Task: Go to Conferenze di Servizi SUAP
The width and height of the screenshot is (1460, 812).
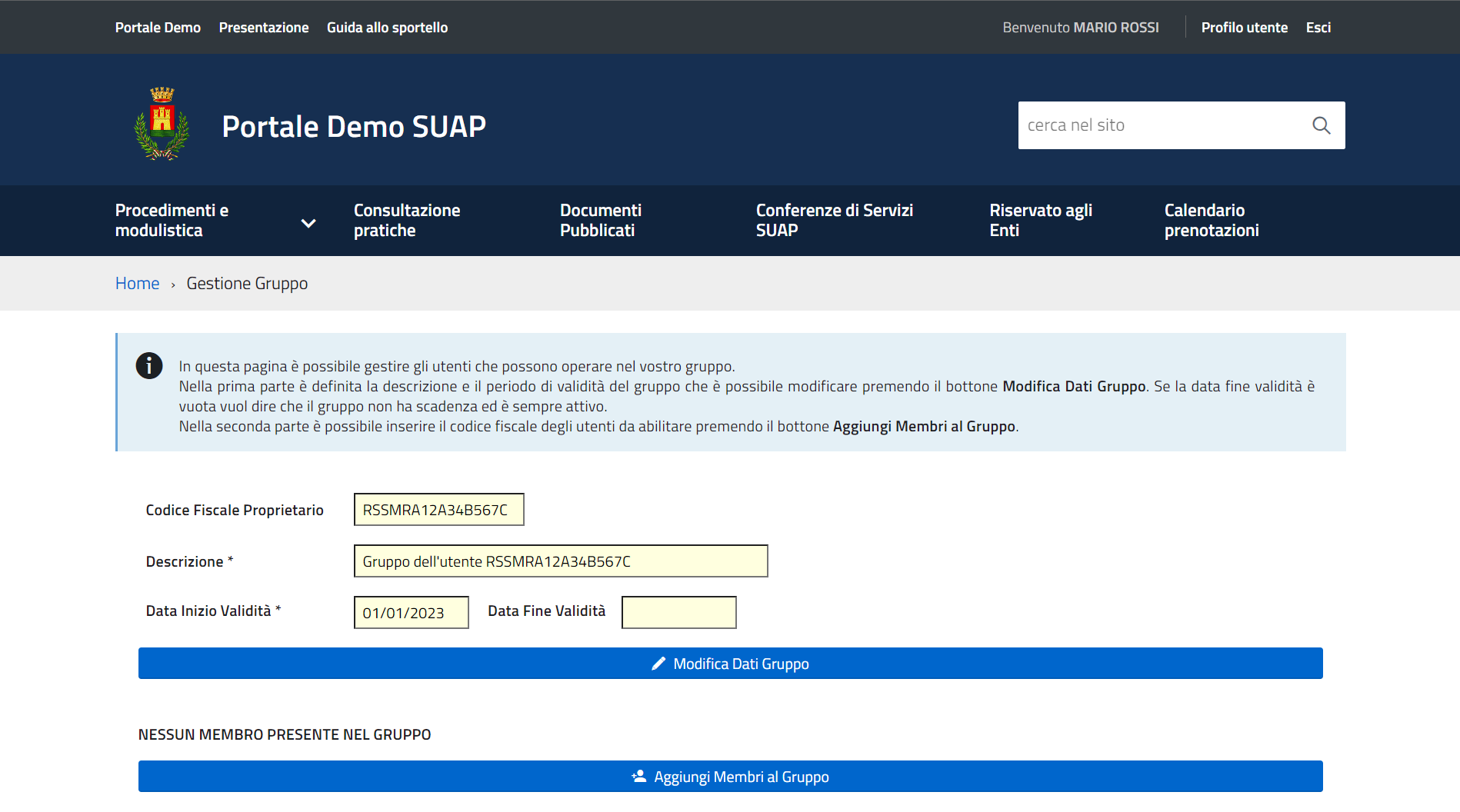Action: [834, 221]
